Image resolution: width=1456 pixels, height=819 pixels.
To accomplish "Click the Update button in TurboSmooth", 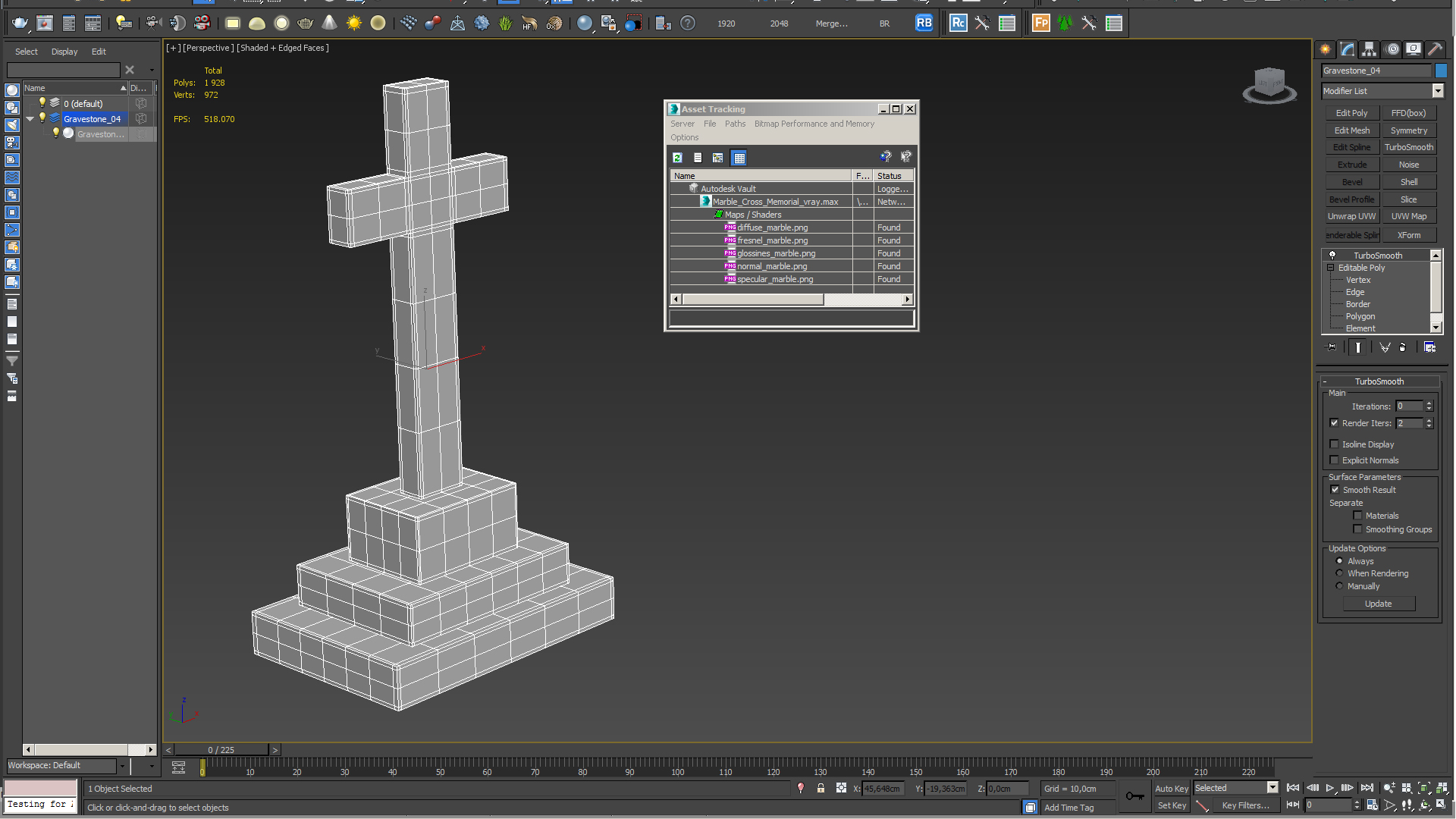I will 1378,603.
